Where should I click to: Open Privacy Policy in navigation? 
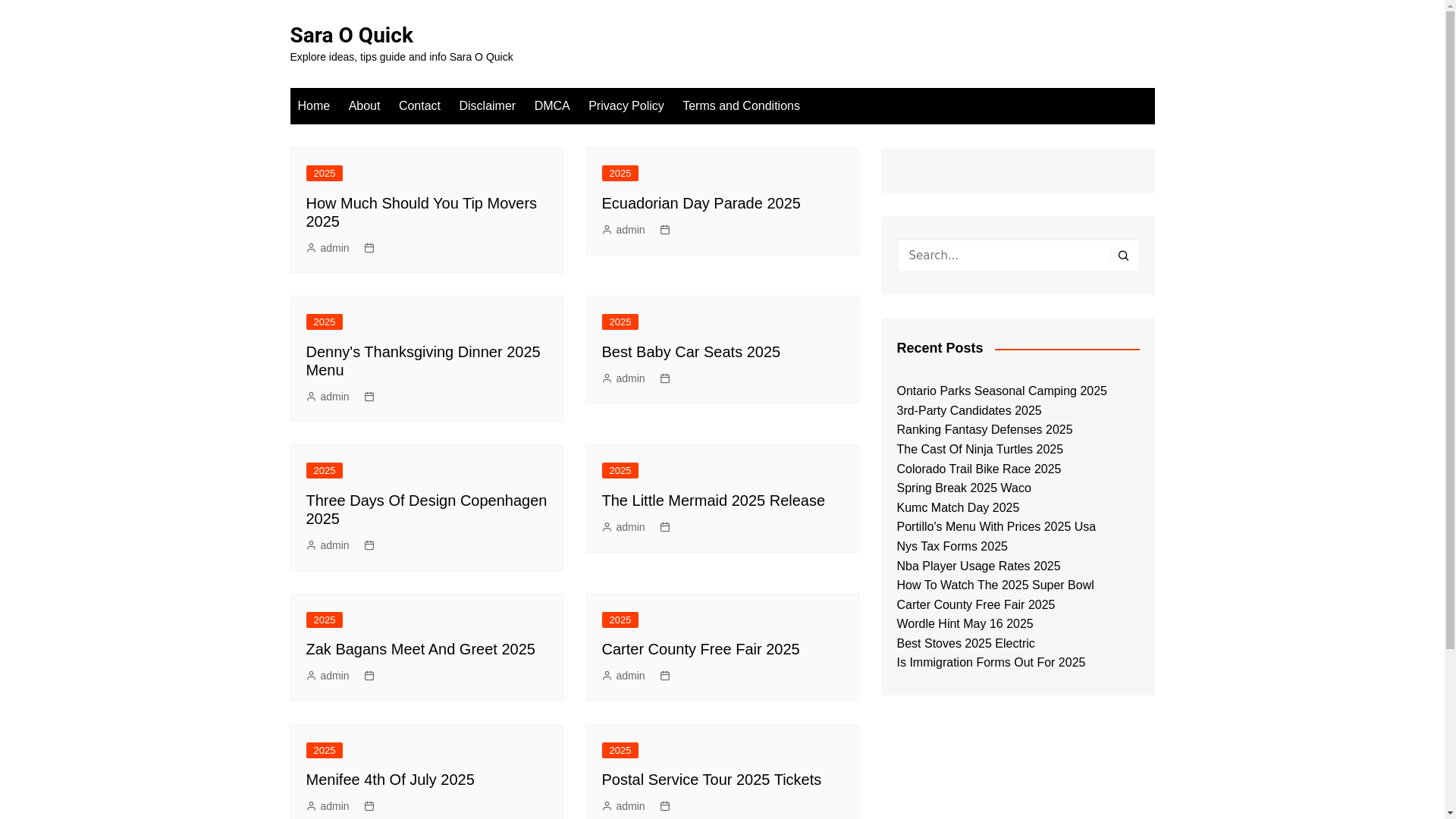coord(626,106)
